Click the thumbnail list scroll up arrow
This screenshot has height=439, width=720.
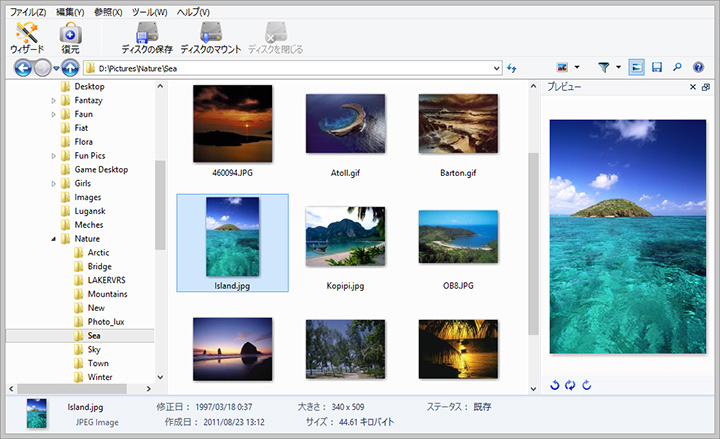click(x=533, y=86)
